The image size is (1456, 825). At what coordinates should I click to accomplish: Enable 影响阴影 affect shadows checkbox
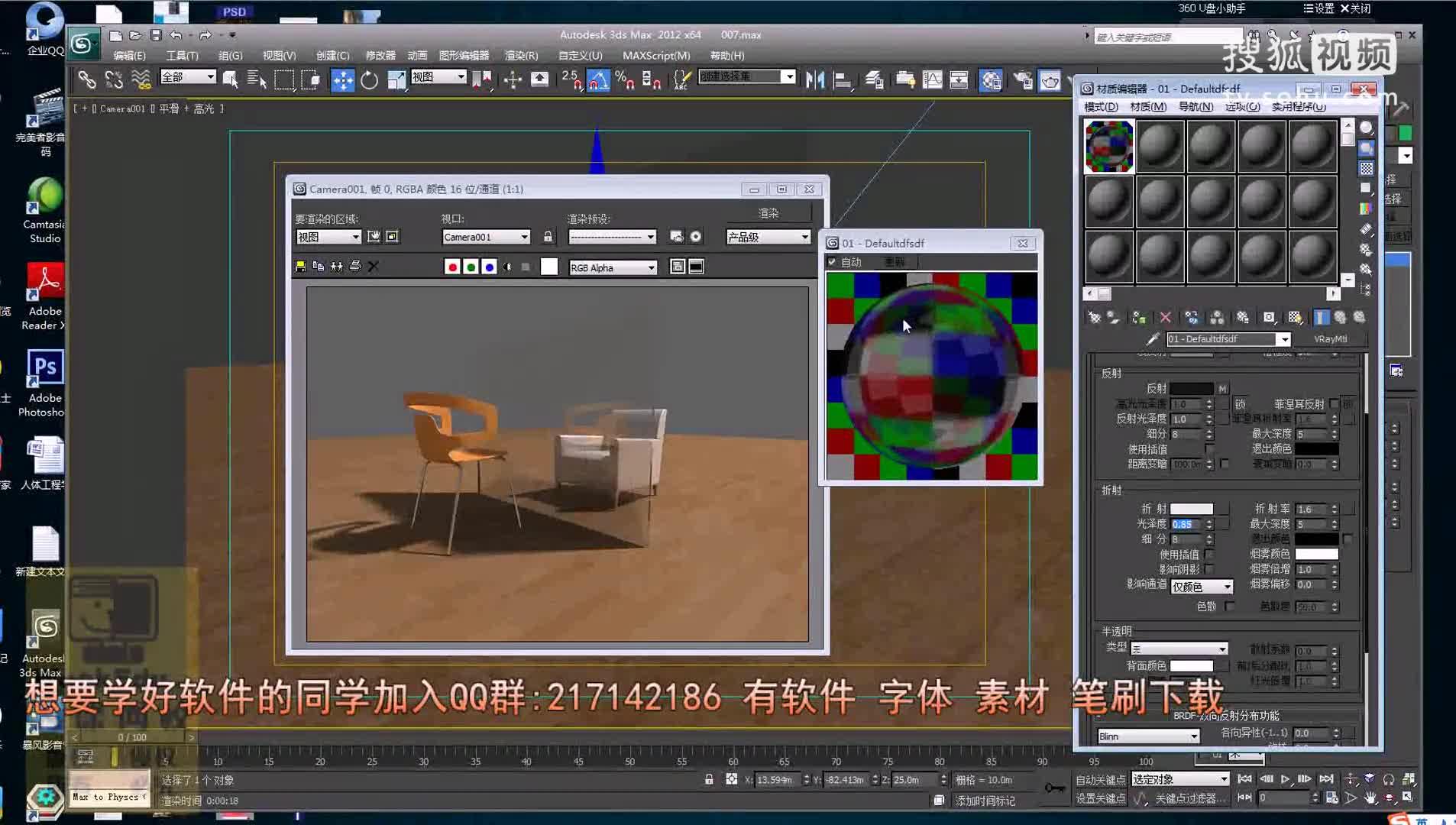(1209, 569)
